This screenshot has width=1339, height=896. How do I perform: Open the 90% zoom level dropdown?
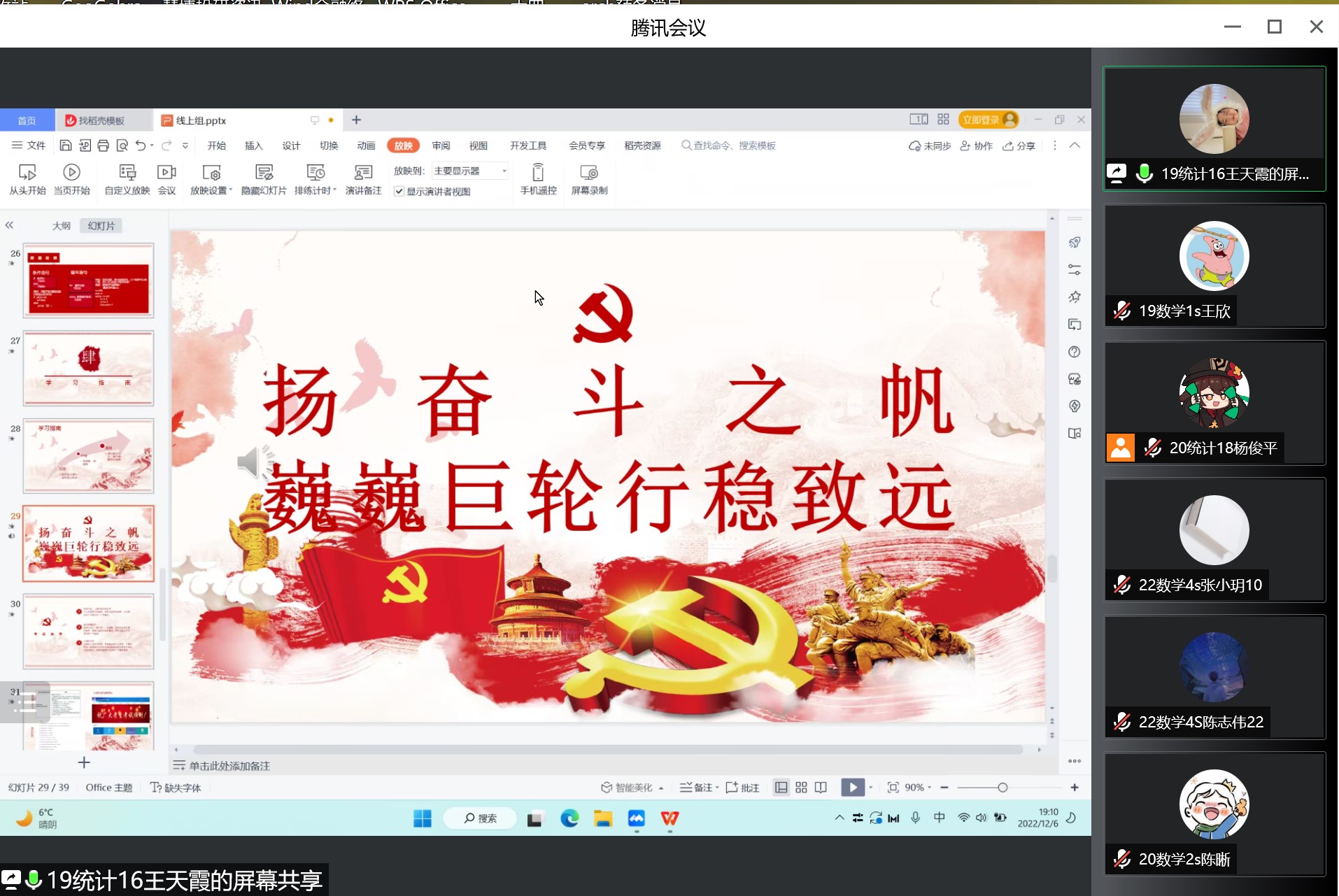918,788
